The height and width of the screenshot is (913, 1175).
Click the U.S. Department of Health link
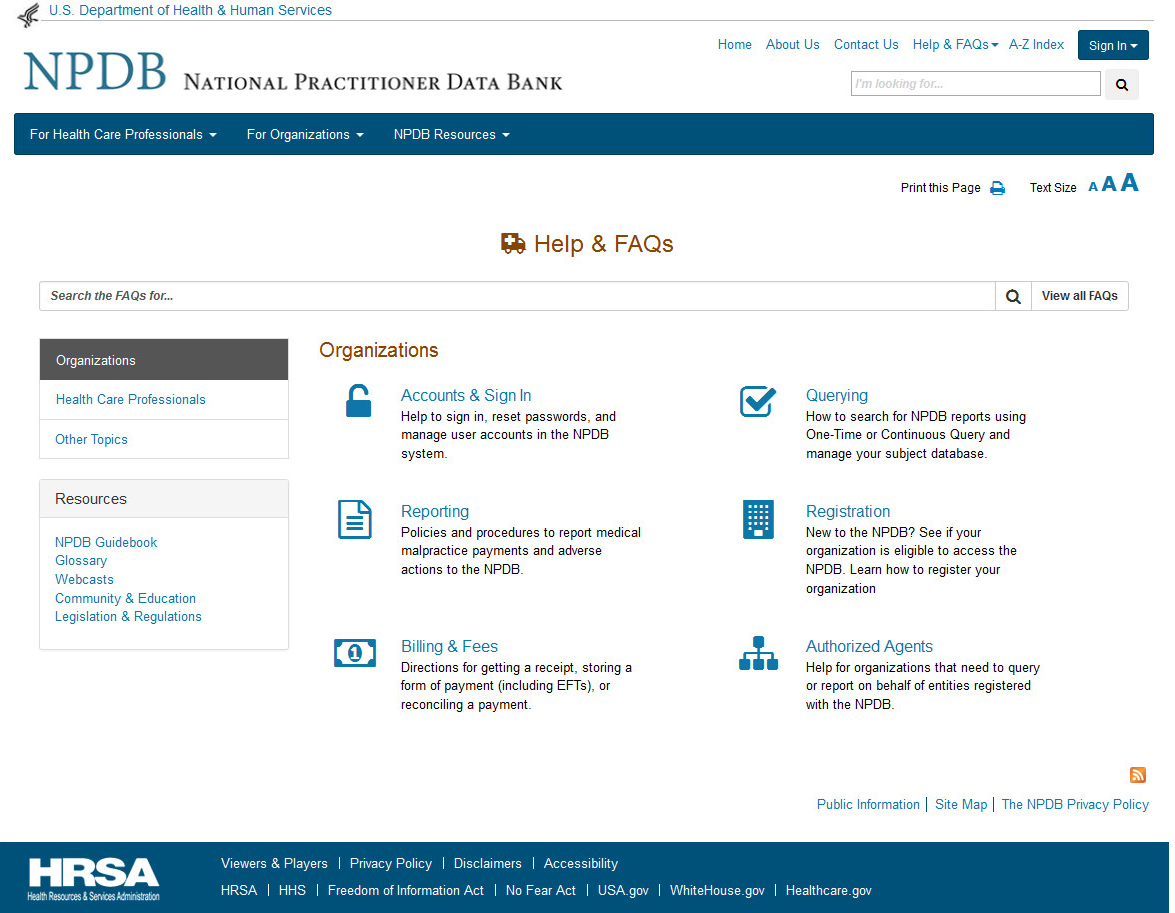click(x=190, y=10)
